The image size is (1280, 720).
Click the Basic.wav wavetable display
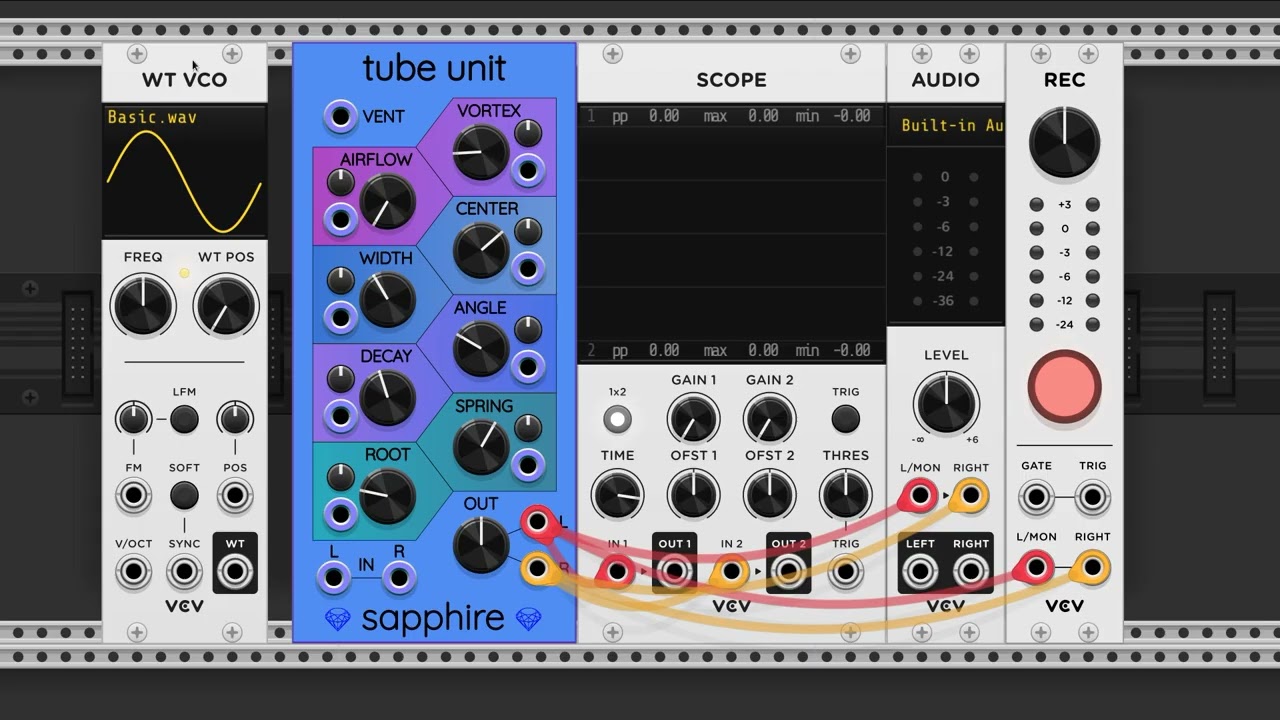pos(185,171)
